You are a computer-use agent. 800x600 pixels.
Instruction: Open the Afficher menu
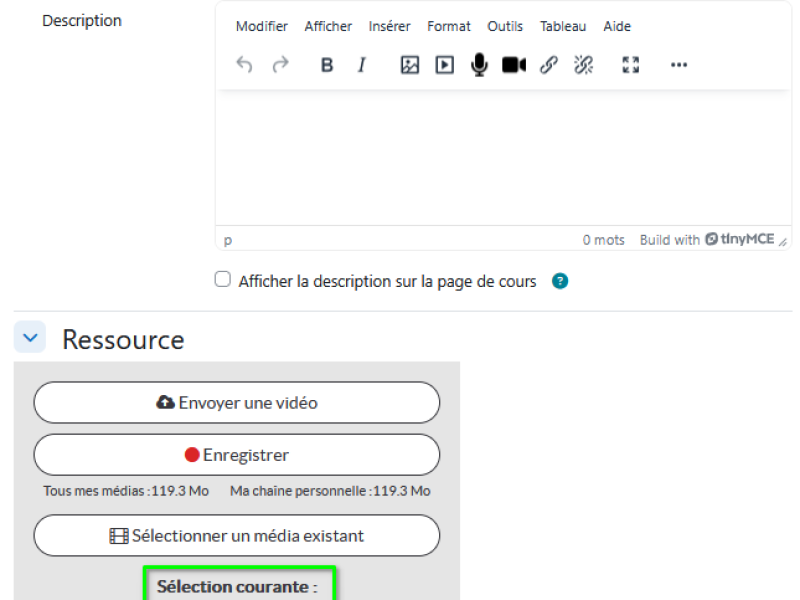[x=328, y=26]
